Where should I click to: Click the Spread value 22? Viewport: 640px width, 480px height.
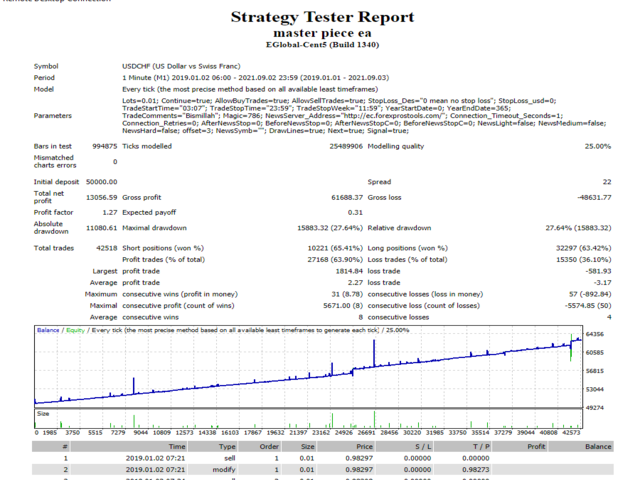pos(607,182)
